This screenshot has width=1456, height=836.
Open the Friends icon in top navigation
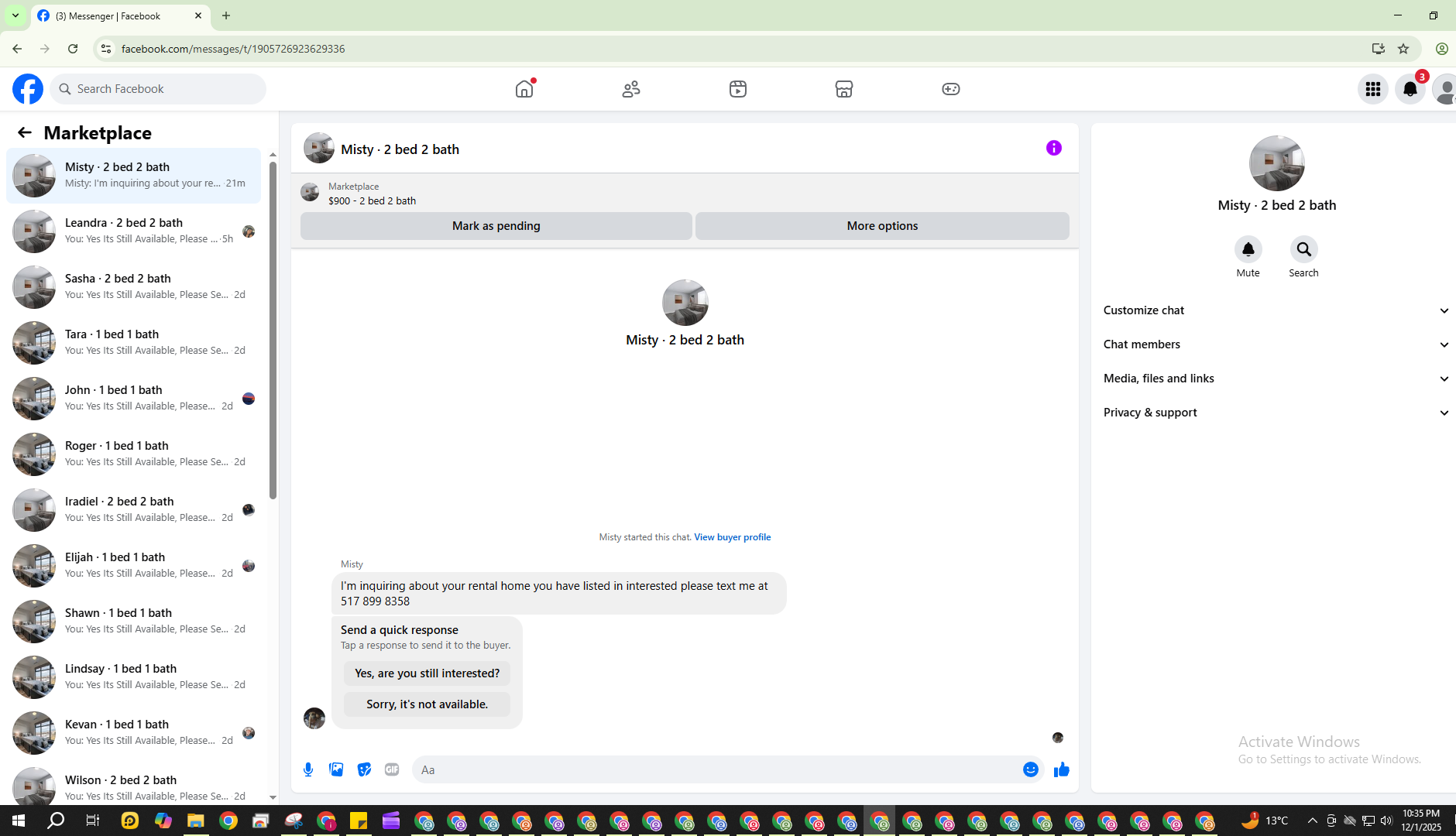pos(631,89)
